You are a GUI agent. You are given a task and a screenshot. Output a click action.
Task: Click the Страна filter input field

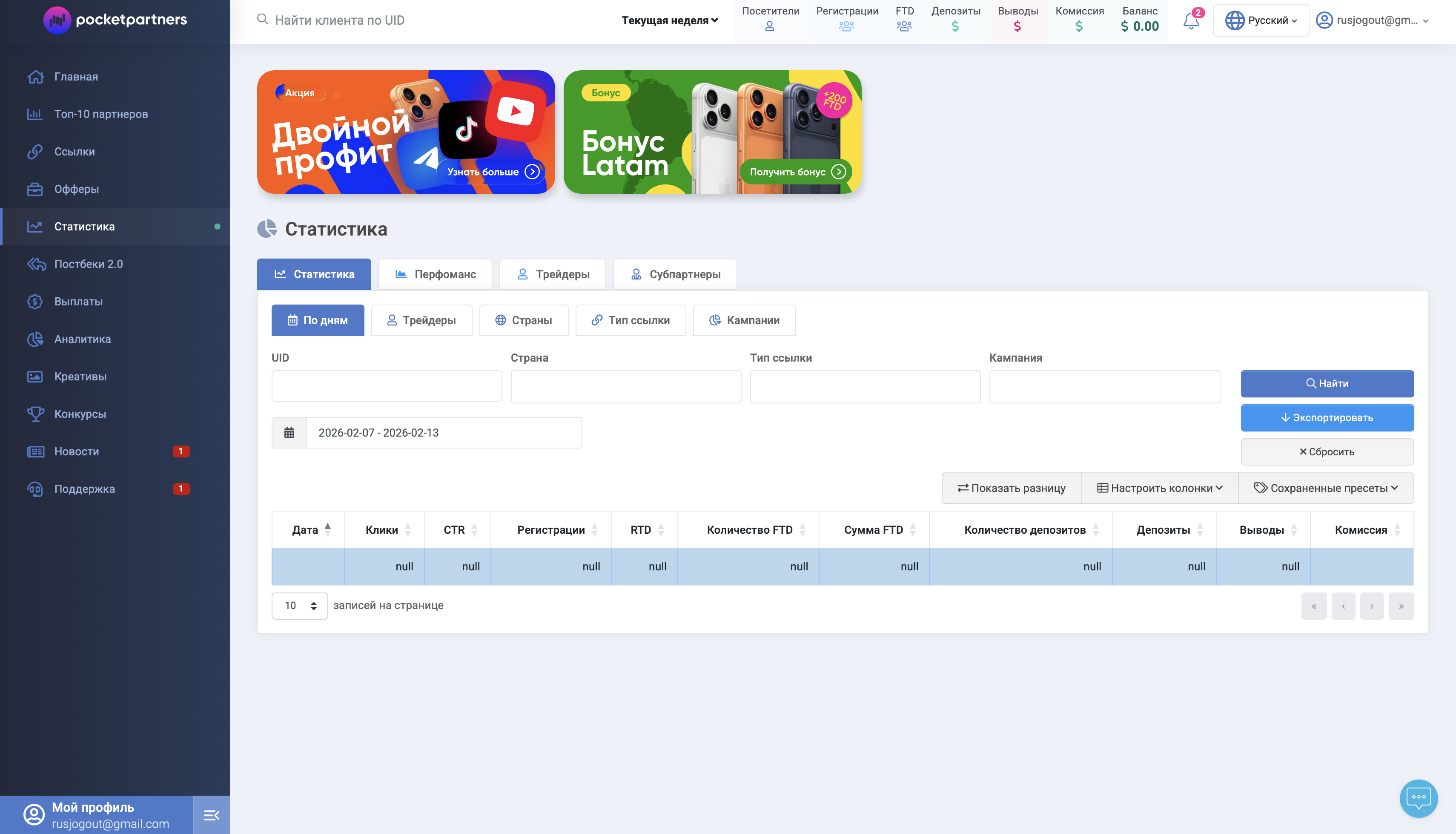625,386
